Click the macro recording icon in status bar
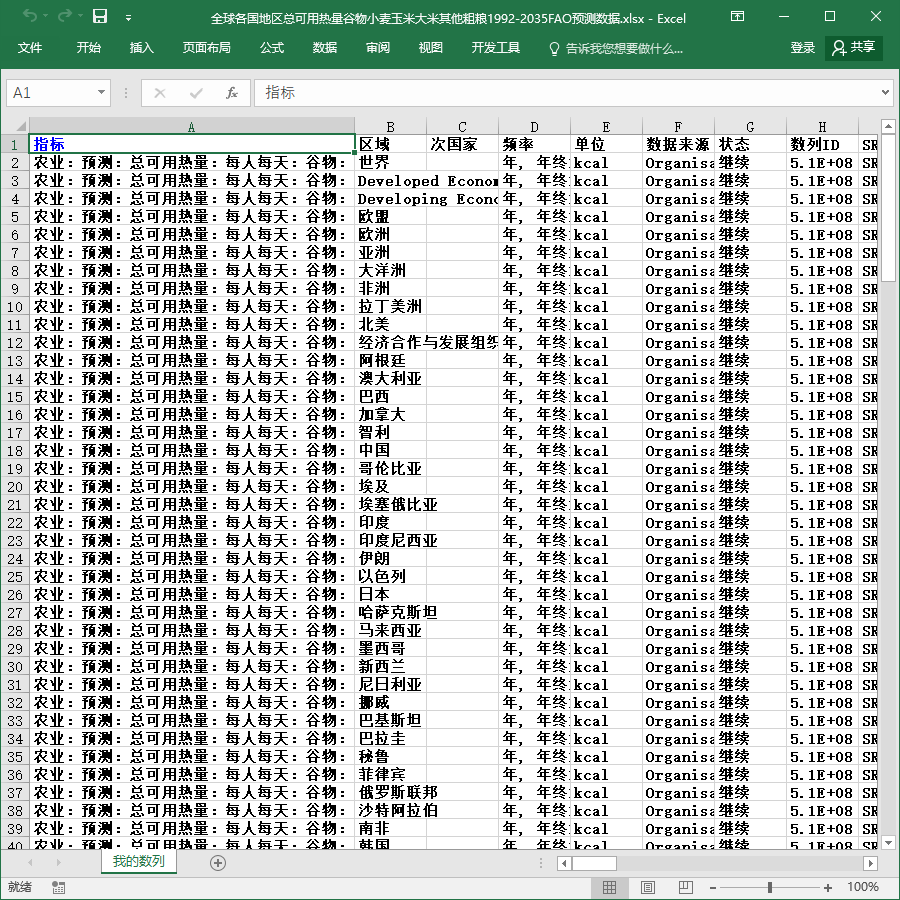The width and height of the screenshot is (900, 900). [x=58, y=887]
